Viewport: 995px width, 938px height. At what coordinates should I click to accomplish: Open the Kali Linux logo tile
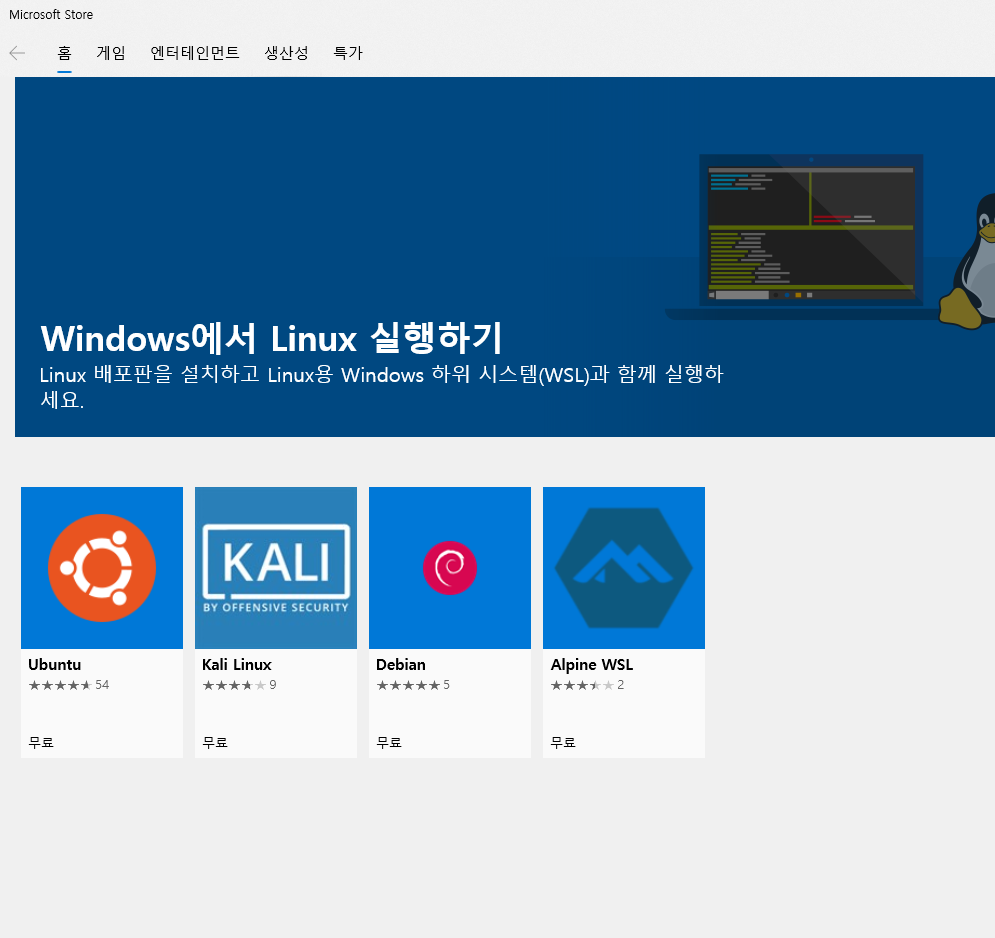[275, 567]
